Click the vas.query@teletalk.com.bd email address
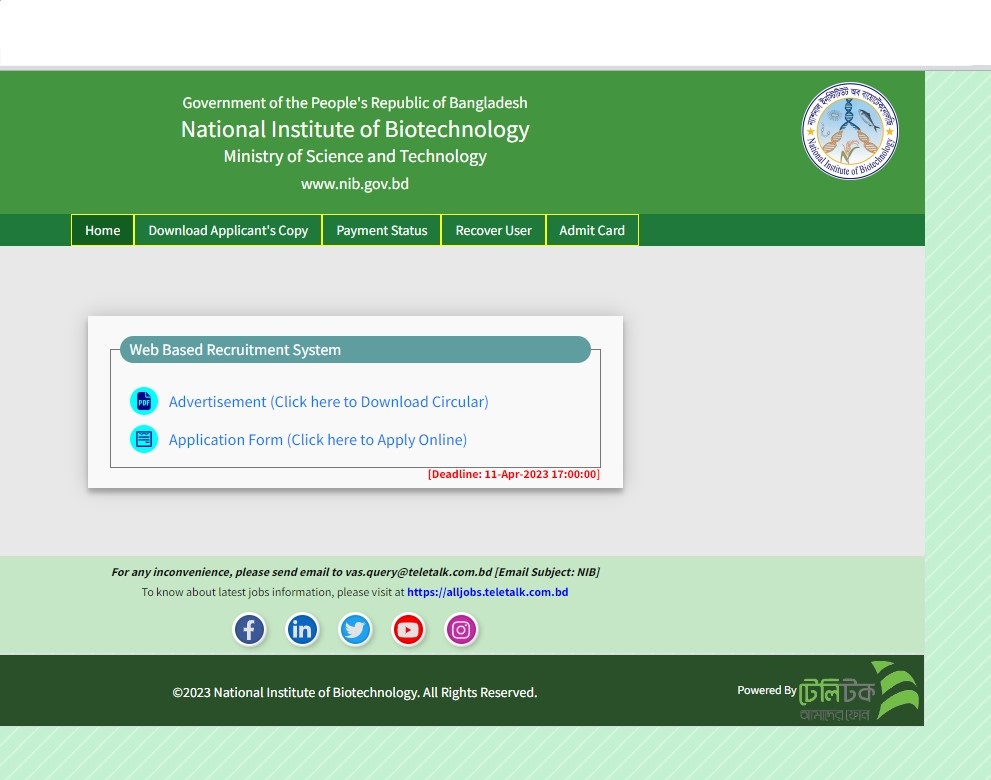This screenshot has width=991, height=780. (x=417, y=572)
